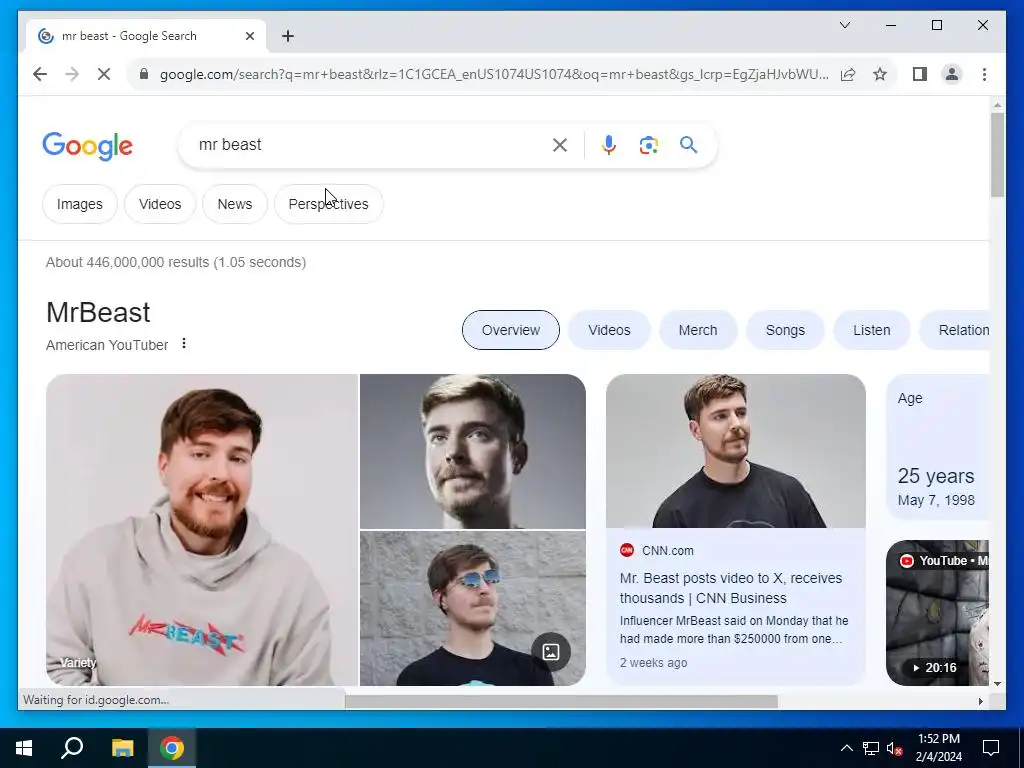Image resolution: width=1024 pixels, height=768 pixels.
Task: Filter results by Images
Action: tap(80, 204)
